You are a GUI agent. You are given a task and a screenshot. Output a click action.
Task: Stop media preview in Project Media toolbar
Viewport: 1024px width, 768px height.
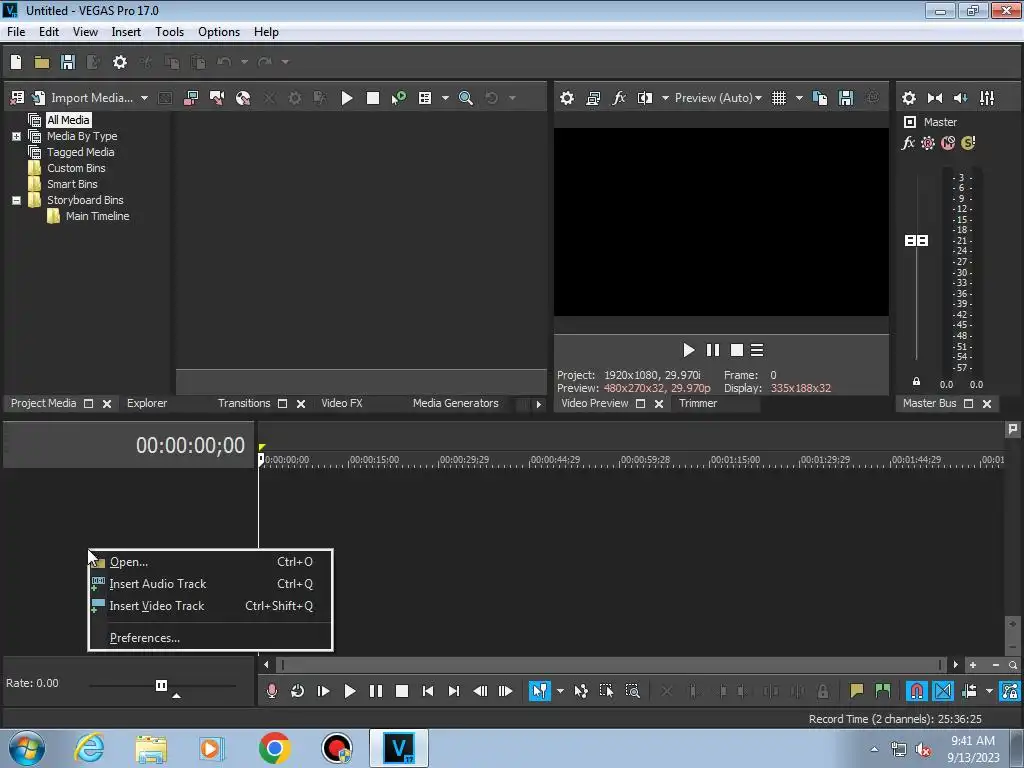coord(373,98)
